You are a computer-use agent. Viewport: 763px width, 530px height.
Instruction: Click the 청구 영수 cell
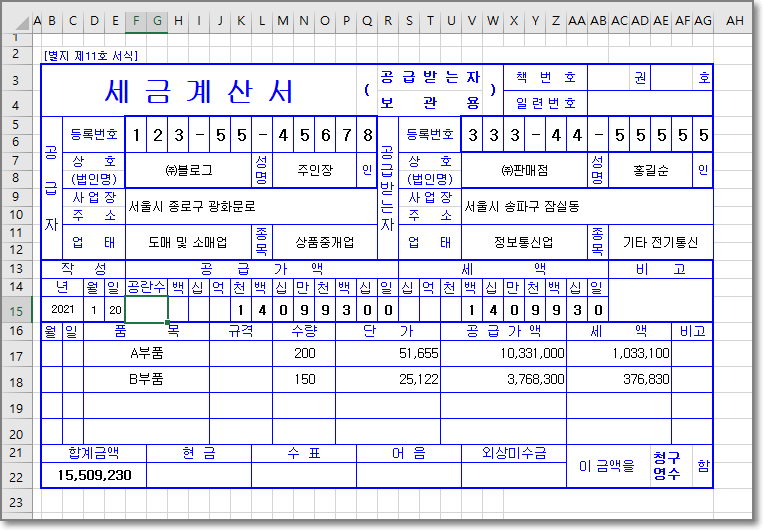pos(671,466)
